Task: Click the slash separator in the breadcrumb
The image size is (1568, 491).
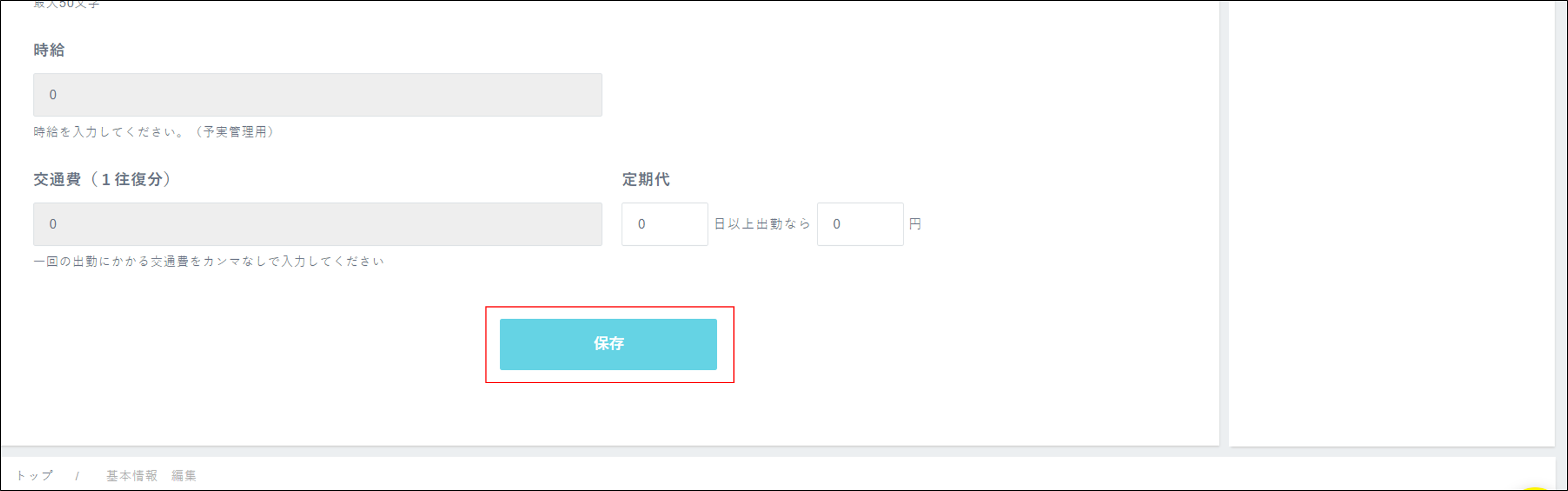Action: point(77,476)
